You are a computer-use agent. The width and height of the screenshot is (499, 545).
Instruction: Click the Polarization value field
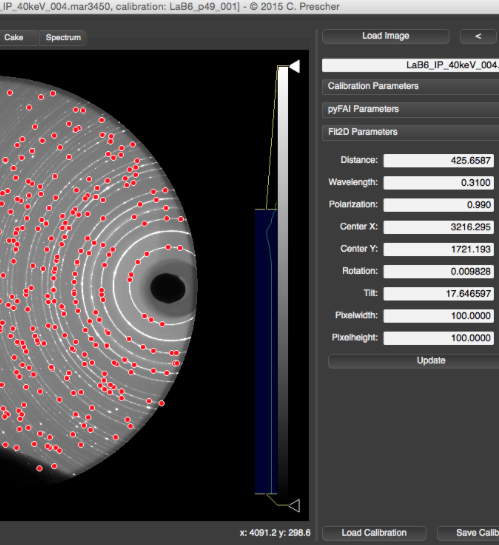point(439,205)
